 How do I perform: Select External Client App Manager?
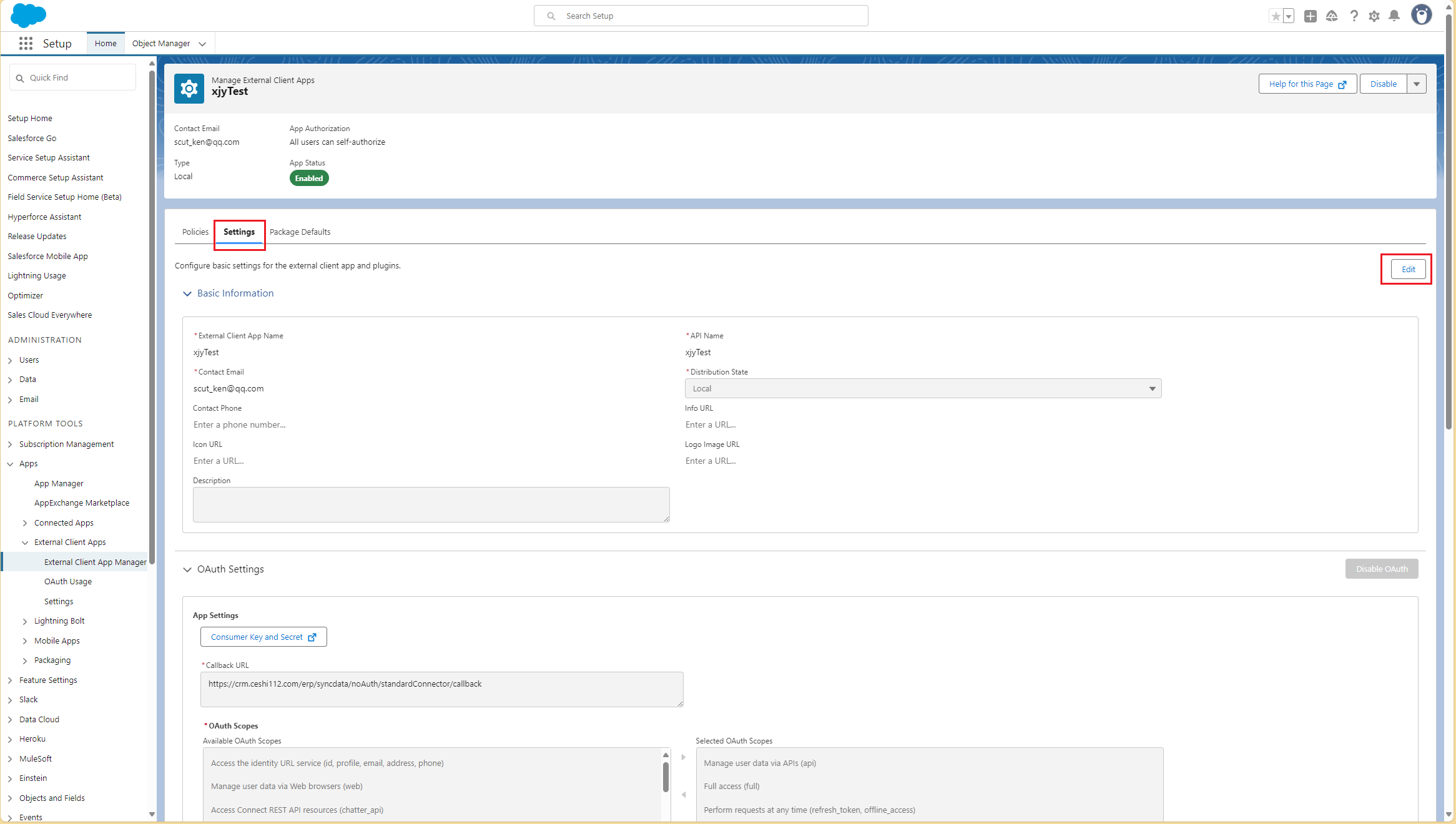coord(95,562)
